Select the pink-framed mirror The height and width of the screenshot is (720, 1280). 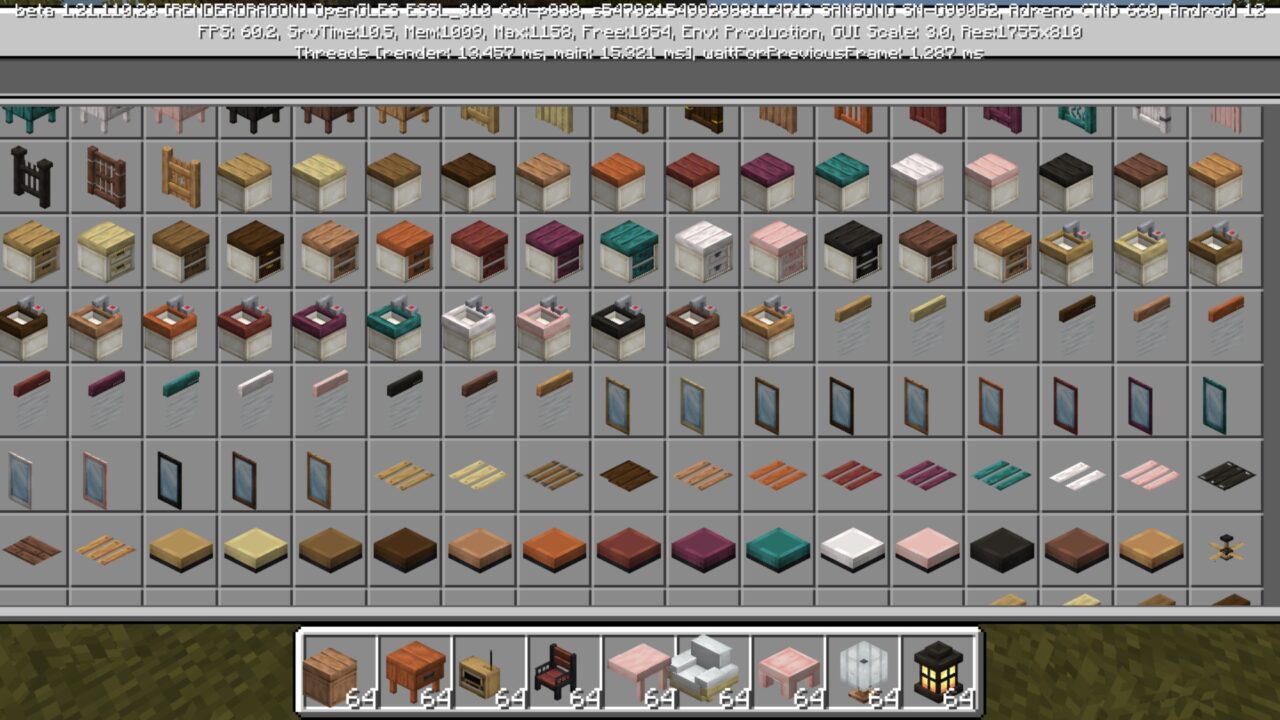click(95, 479)
